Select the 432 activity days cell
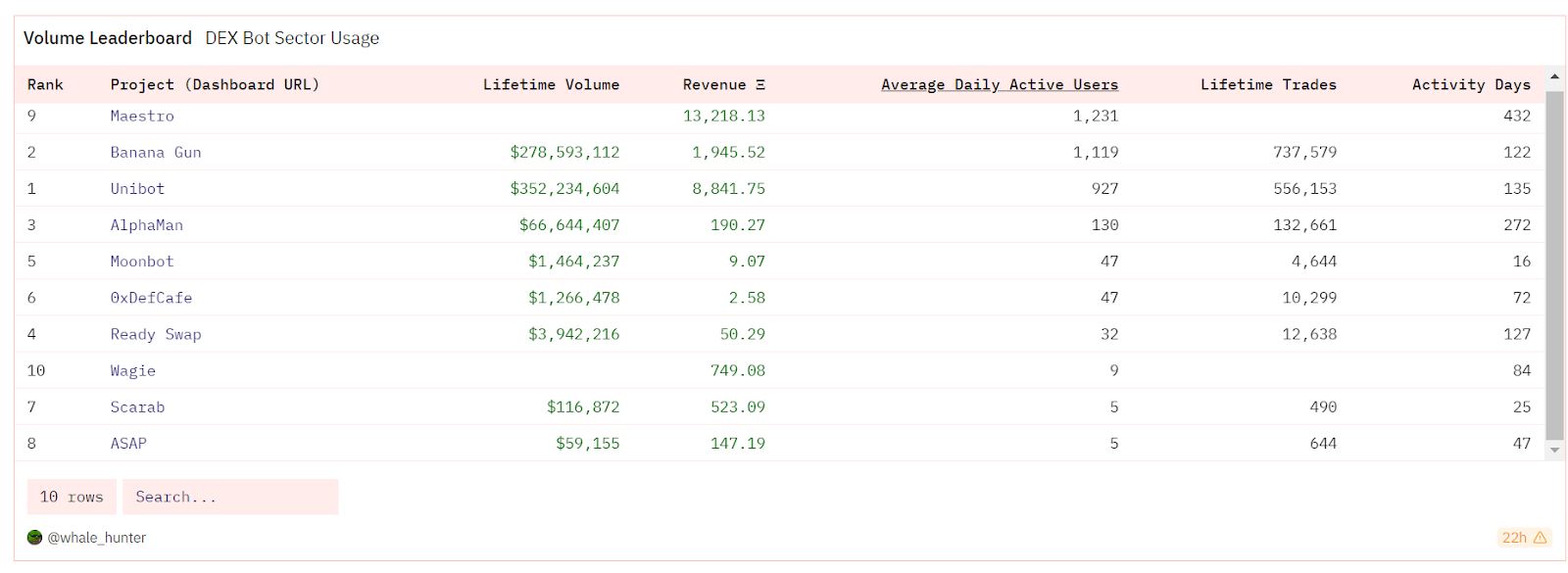The width and height of the screenshot is (1568, 573). coord(1517,116)
